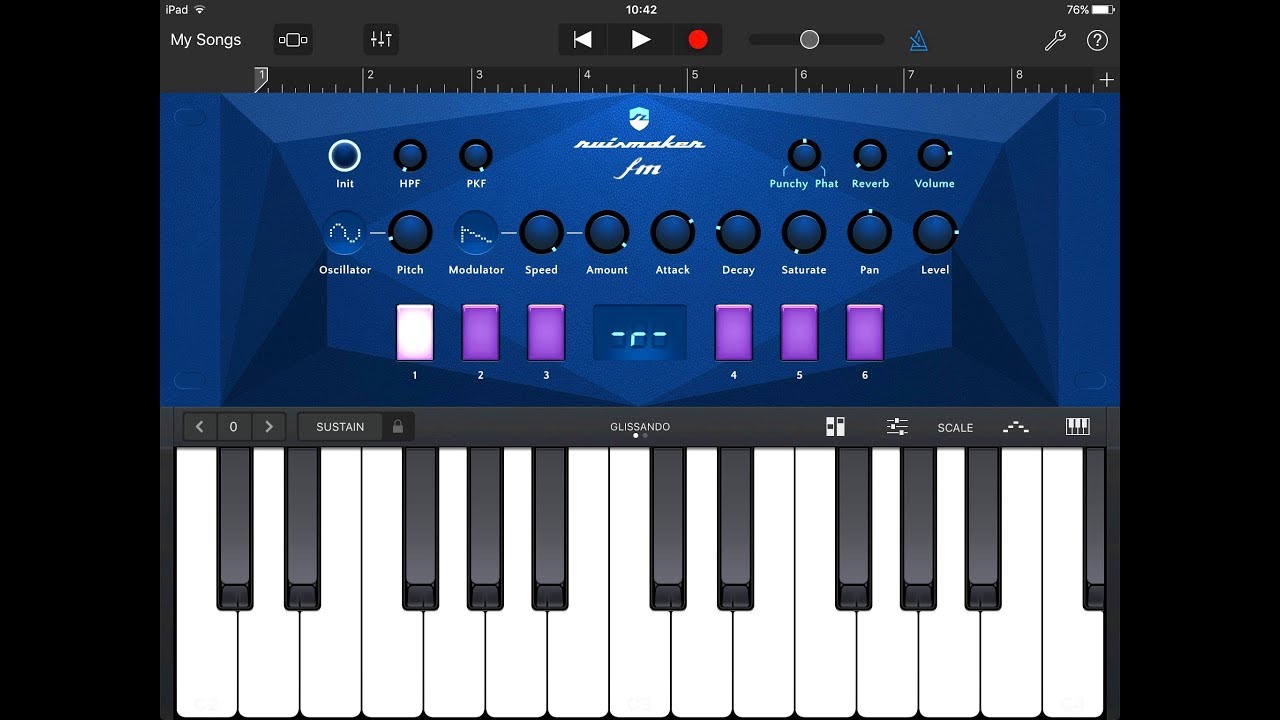Tap the center blue display
Image resolution: width=1280 pixels, height=720 pixels.
(640, 333)
